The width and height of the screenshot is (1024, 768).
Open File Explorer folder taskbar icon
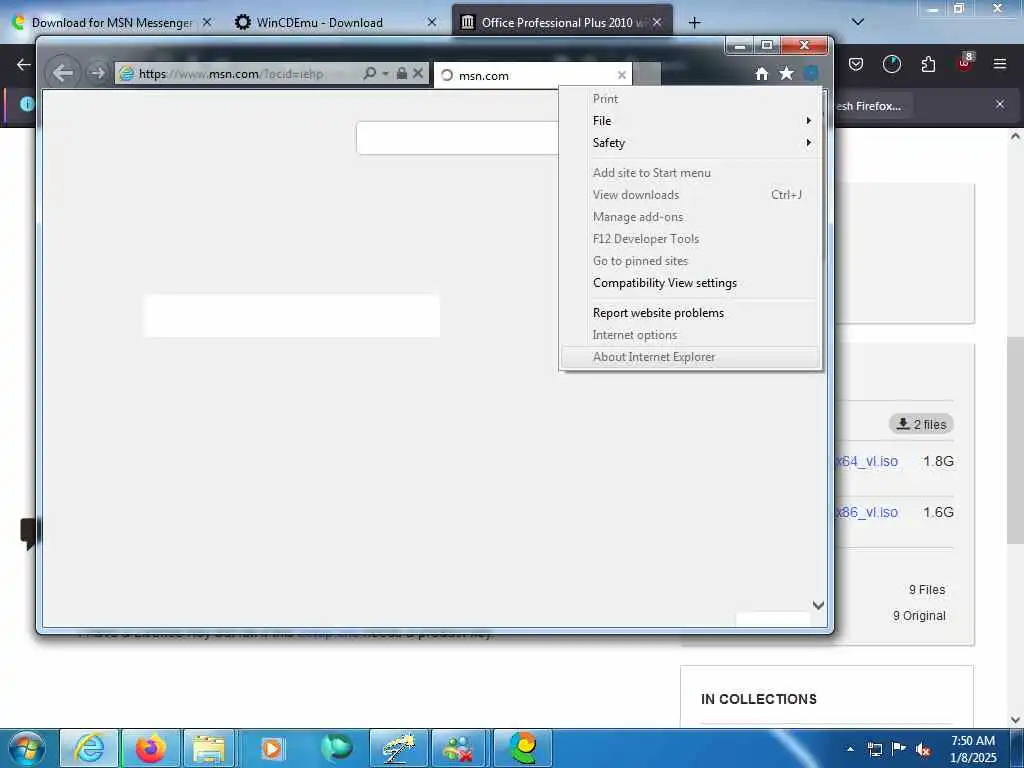click(209, 749)
